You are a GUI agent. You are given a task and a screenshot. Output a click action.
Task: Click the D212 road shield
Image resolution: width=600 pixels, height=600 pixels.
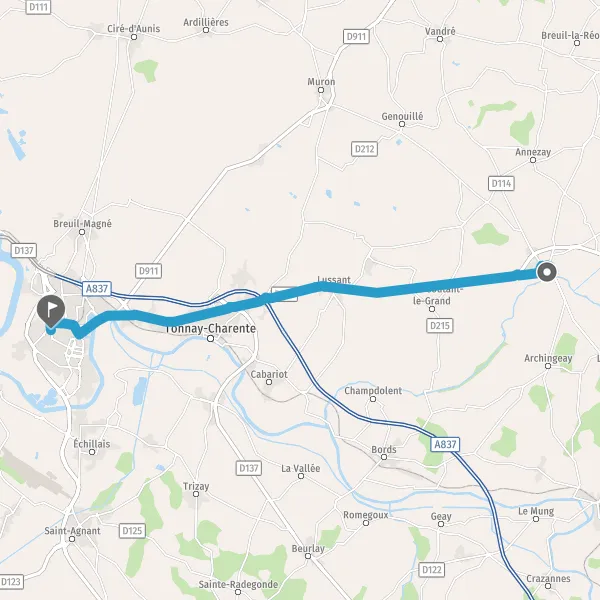click(x=364, y=149)
